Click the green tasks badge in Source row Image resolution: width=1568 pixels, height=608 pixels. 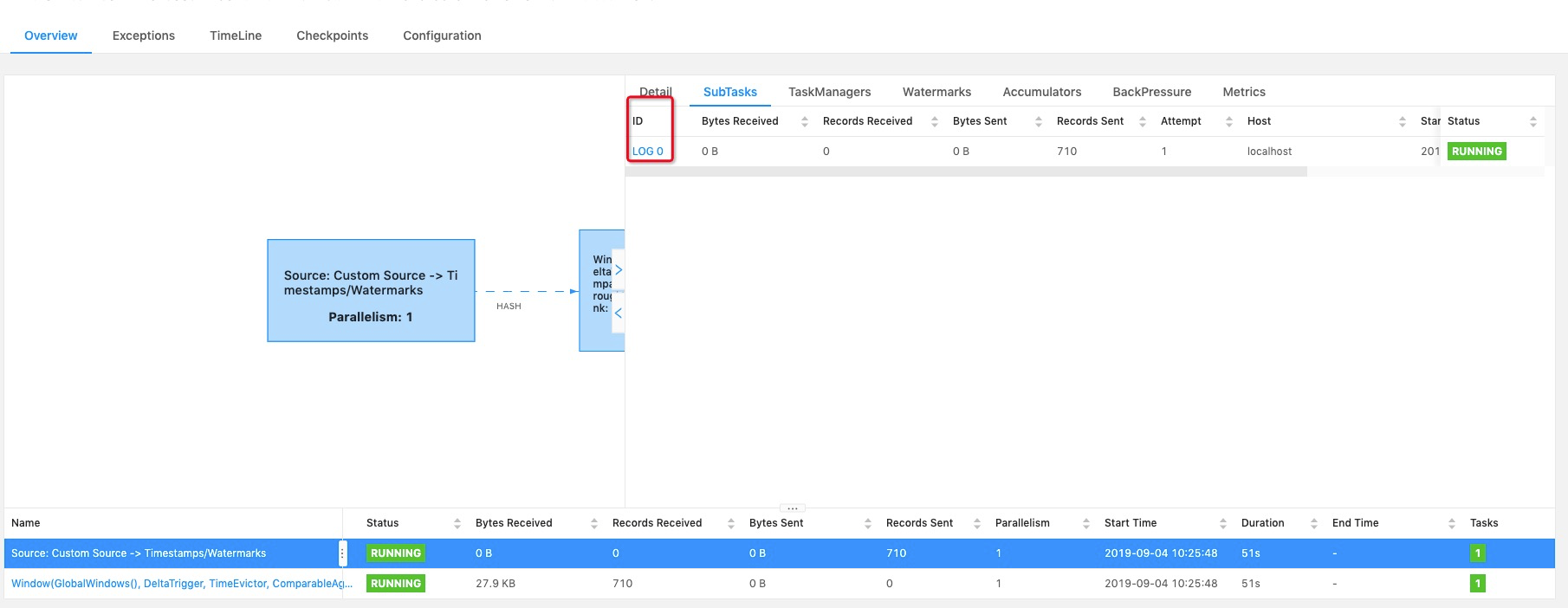tap(1478, 553)
